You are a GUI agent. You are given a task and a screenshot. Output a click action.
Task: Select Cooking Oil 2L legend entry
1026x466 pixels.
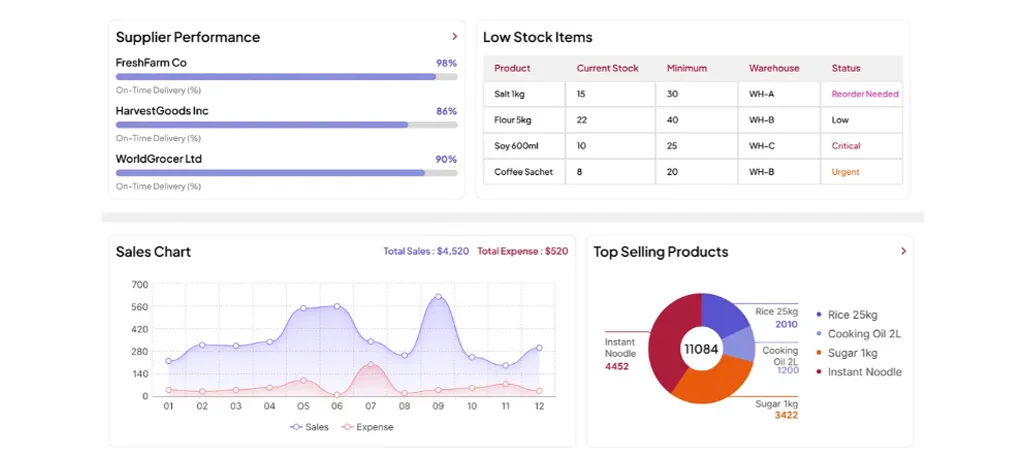click(858, 334)
